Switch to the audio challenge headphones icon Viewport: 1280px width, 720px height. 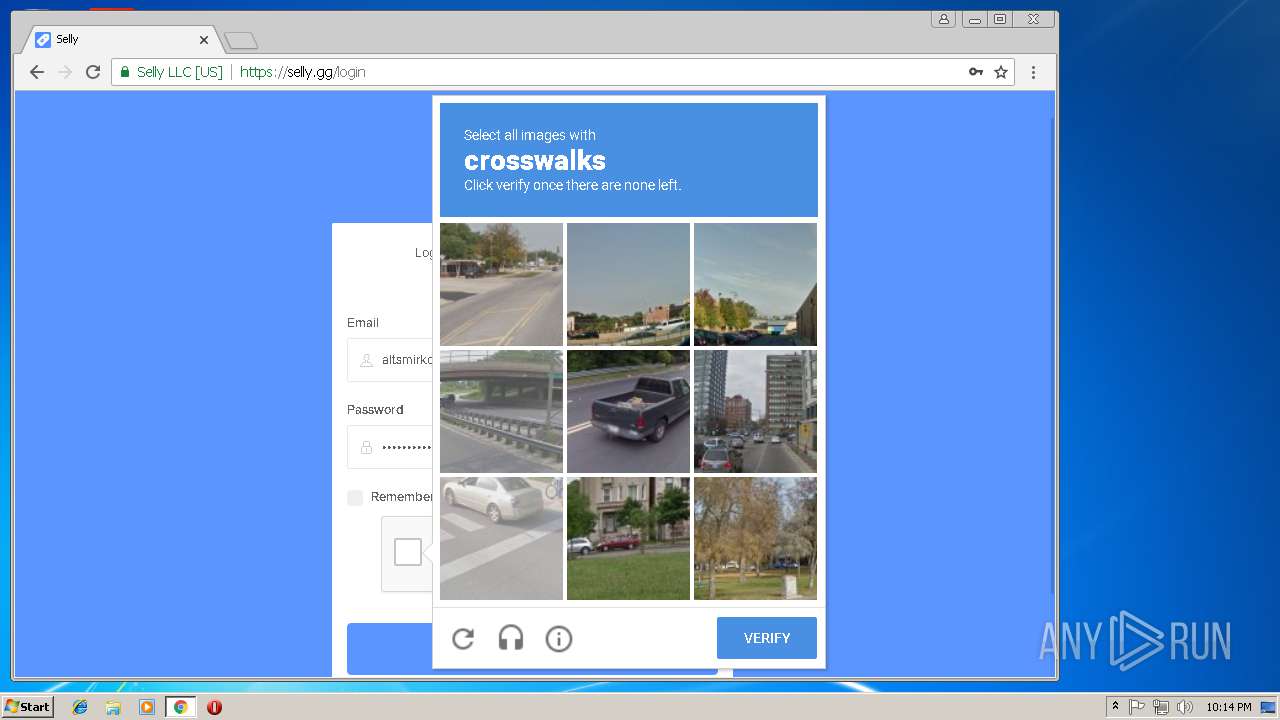point(511,638)
